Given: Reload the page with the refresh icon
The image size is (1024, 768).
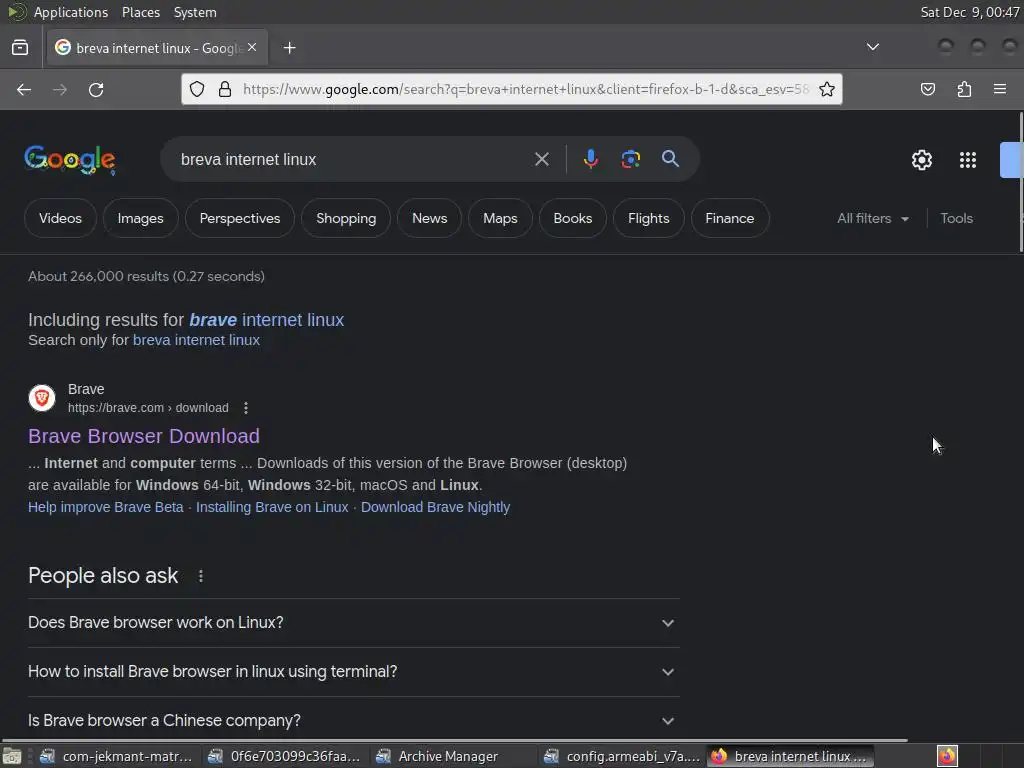Looking at the screenshot, I should (96, 89).
